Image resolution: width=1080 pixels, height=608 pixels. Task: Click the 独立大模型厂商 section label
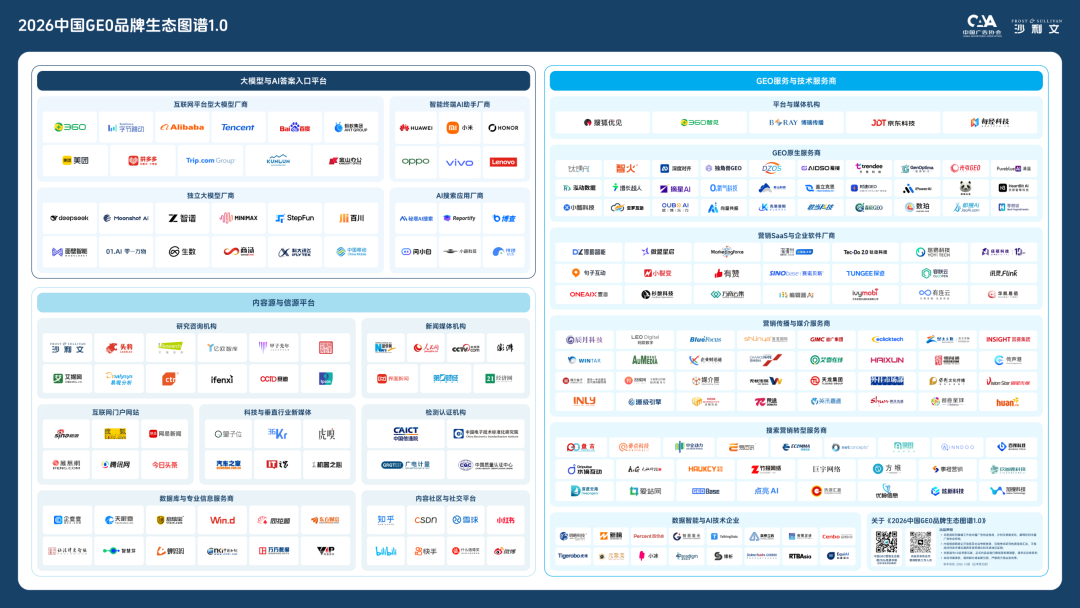click(x=210, y=196)
